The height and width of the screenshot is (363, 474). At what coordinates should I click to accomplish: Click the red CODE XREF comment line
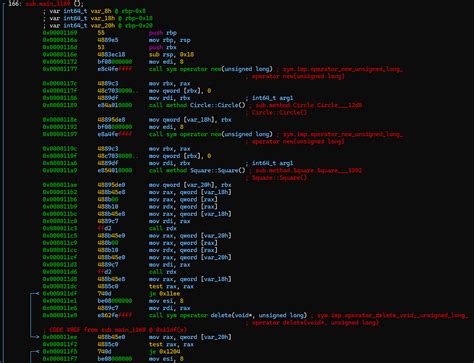tap(115, 330)
